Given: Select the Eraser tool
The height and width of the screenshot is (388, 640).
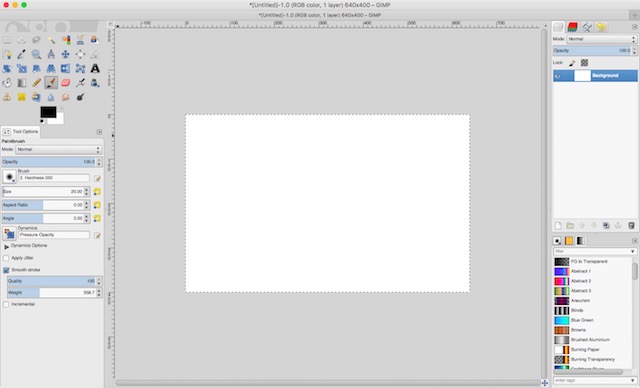Looking at the screenshot, I should point(66,83).
